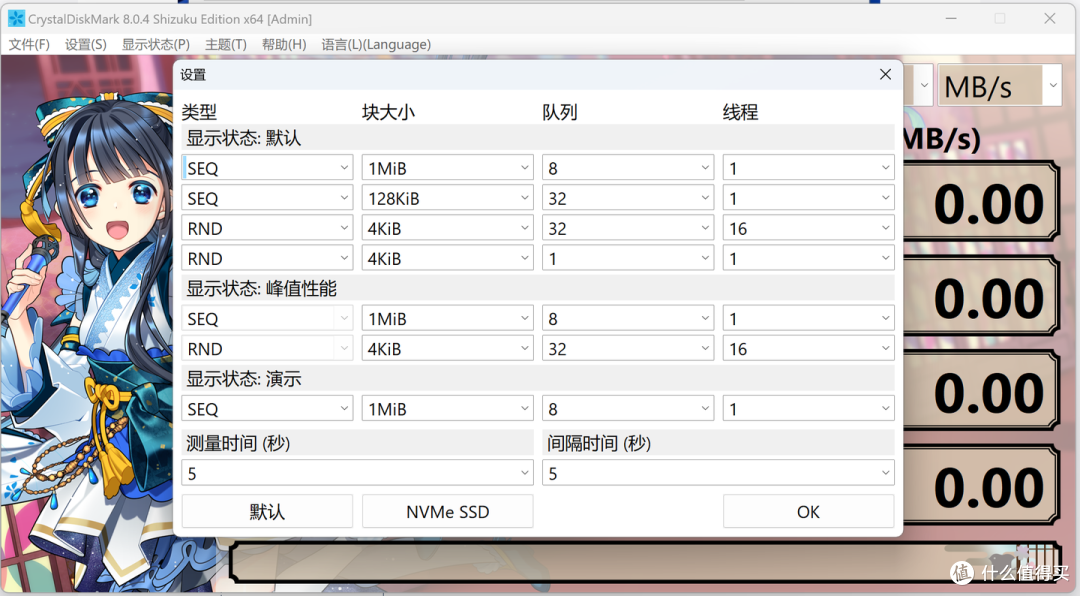
Task: Open the queue 1 dropdown in fourth default row
Action: tap(628, 258)
